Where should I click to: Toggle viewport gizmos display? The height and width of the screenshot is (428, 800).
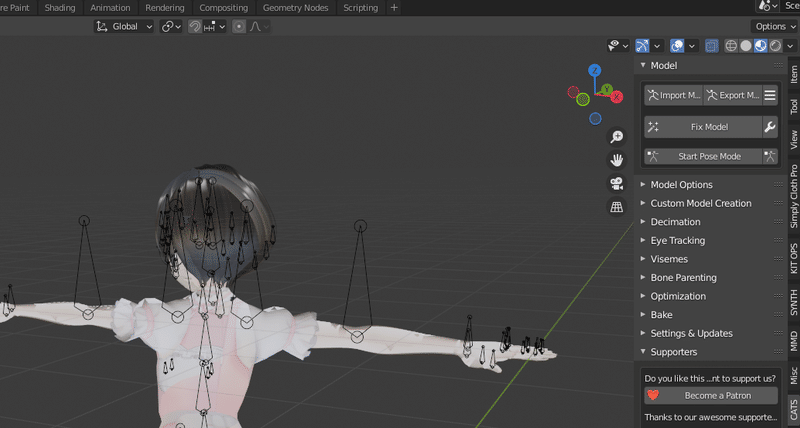tap(642, 46)
